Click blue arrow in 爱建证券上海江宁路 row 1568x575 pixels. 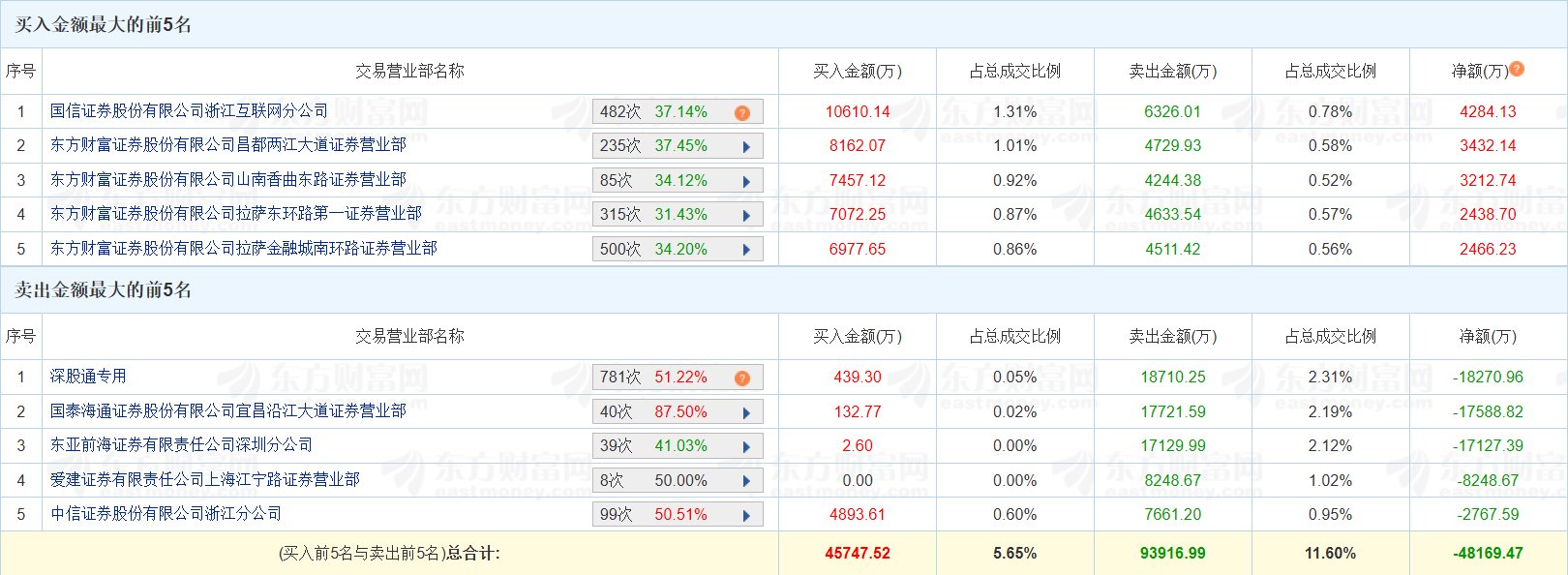click(746, 482)
